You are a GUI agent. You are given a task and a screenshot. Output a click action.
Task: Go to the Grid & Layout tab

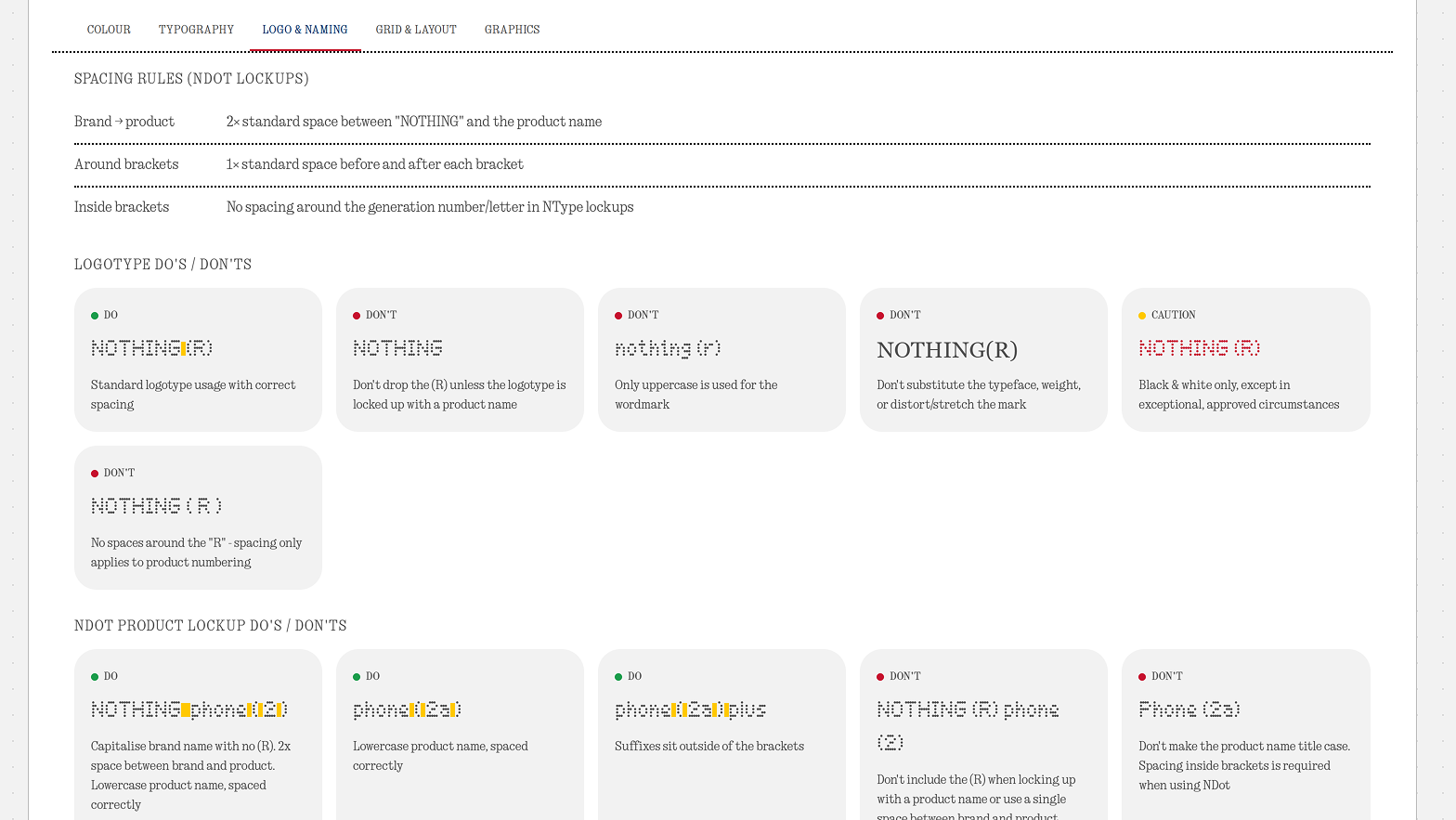(416, 30)
